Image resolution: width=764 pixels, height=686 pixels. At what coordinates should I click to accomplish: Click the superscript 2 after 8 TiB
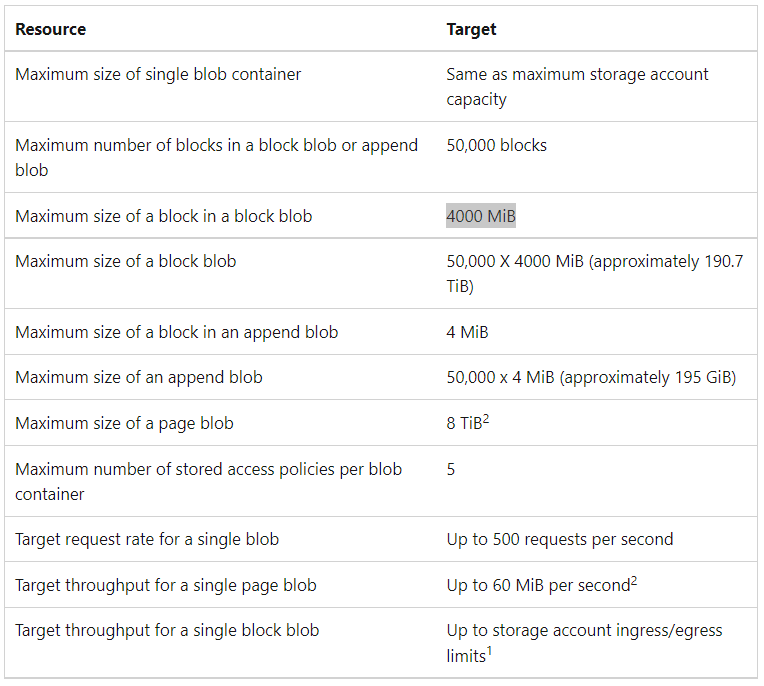[x=486, y=419]
